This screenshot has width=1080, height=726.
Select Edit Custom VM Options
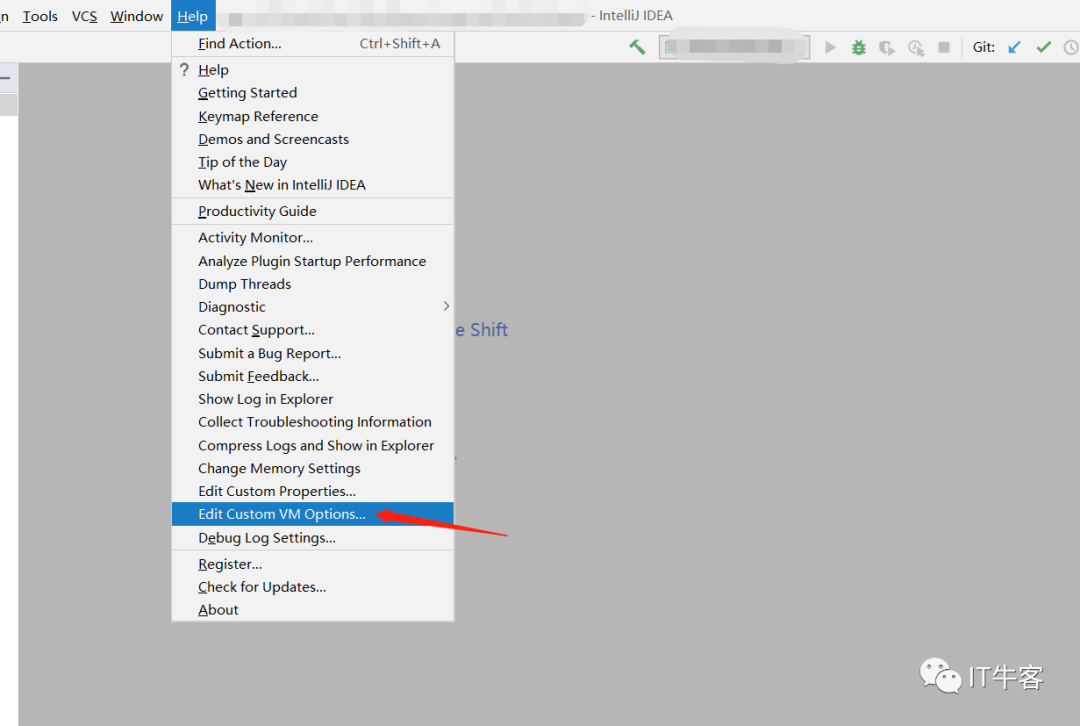coord(282,514)
